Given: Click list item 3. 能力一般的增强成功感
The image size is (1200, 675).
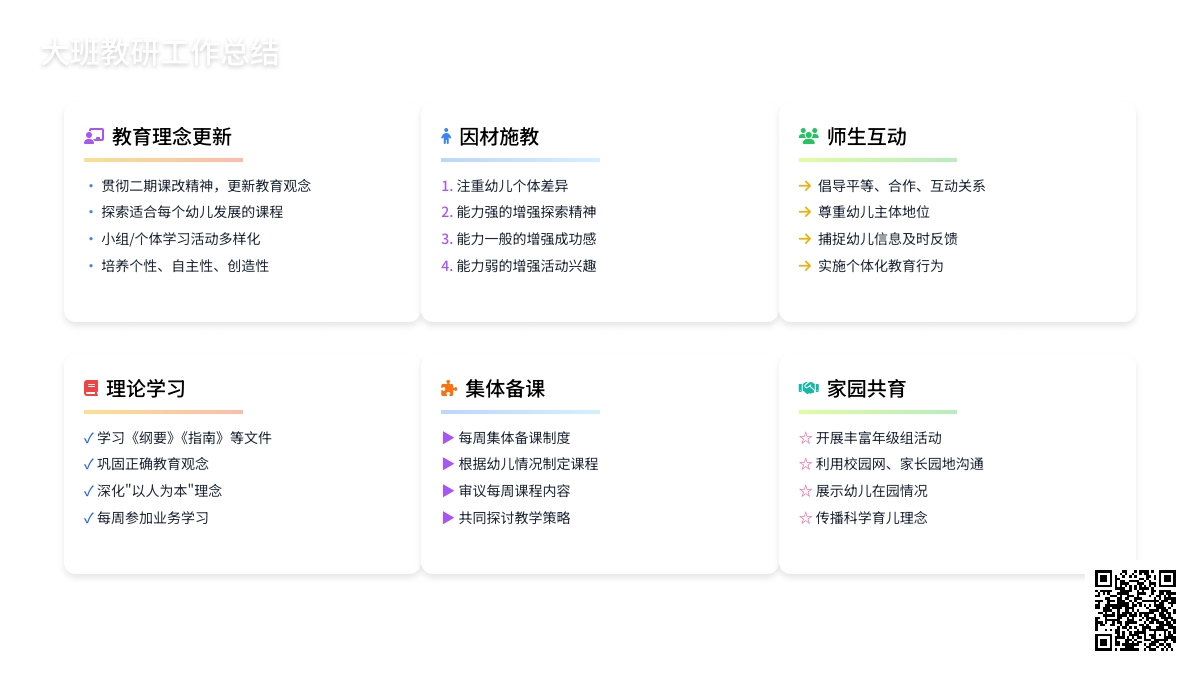Looking at the screenshot, I should pos(519,239).
